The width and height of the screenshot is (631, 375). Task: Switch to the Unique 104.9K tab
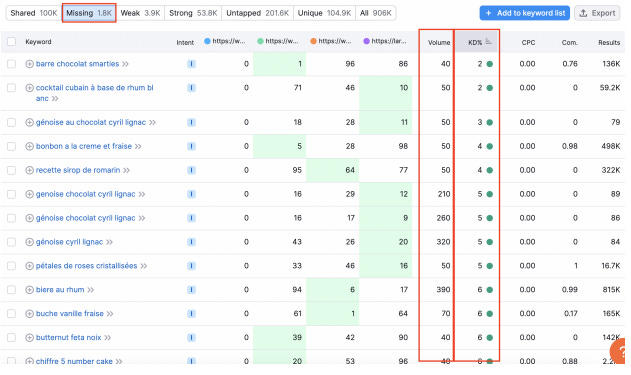click(324, 13)
